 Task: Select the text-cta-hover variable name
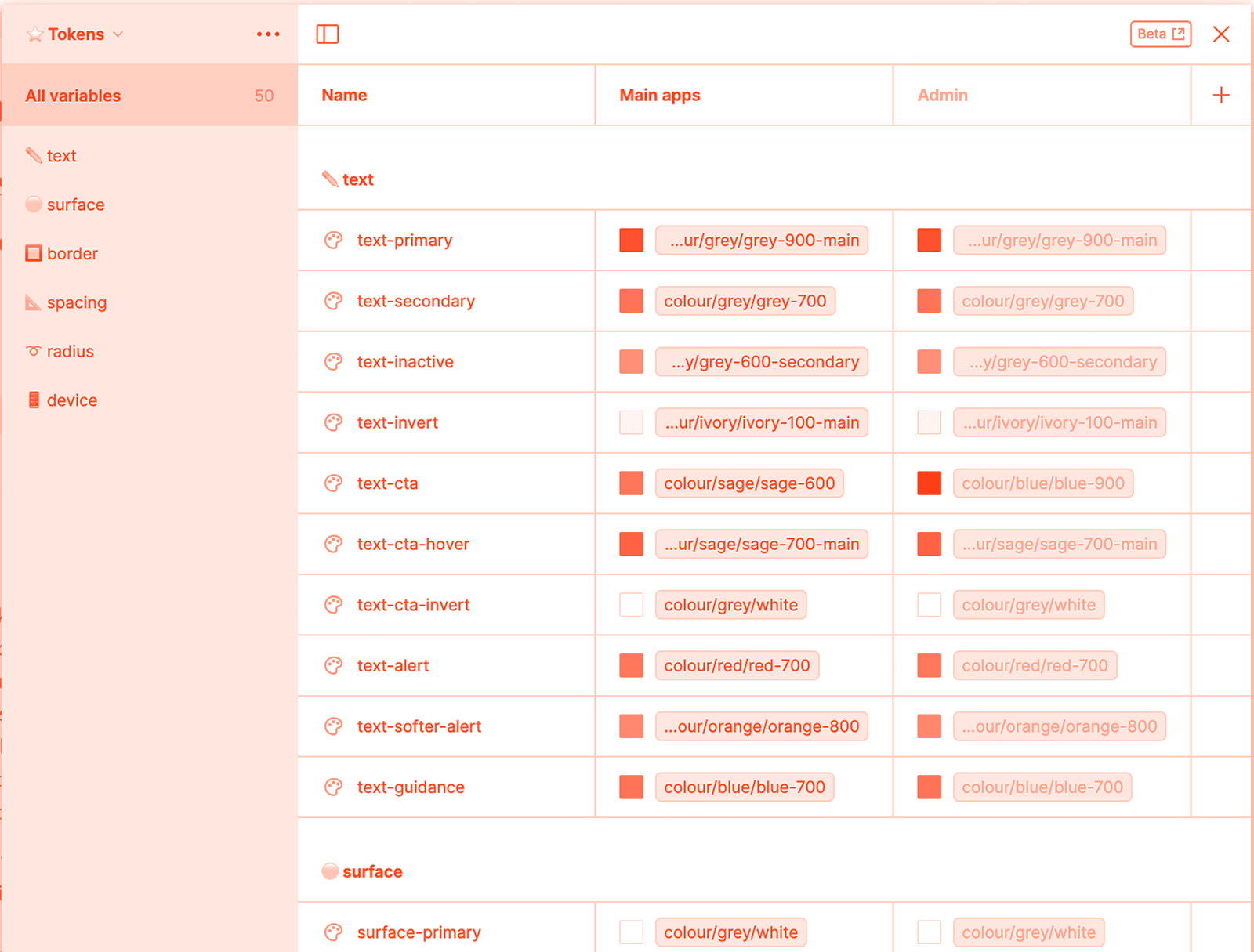[413, 544]
